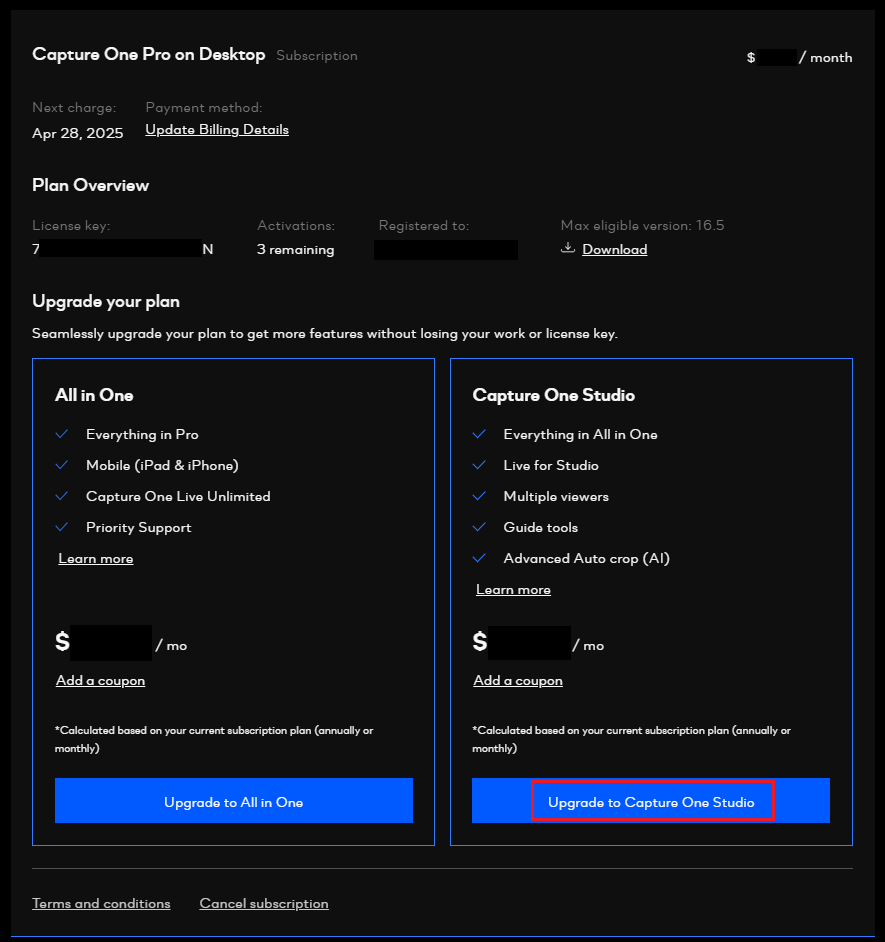Screen dimensions: 885x942
Task: Add a coupon for All in One plan
Action: tap(100, 681)
